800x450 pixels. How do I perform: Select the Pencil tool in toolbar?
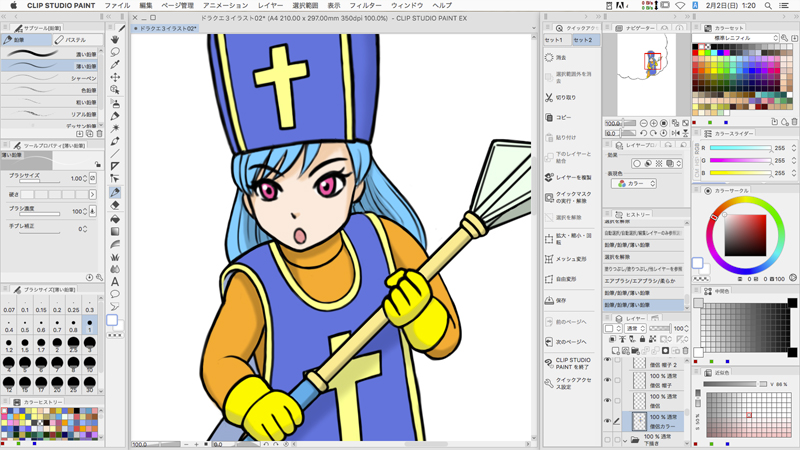(x=115, y=192)
